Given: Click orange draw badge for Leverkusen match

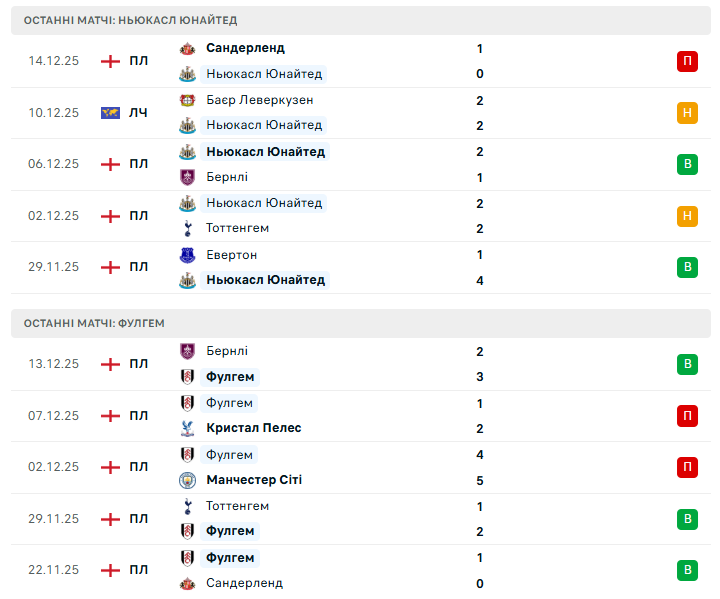Looking at the screenshot, I should pos(687,113).
